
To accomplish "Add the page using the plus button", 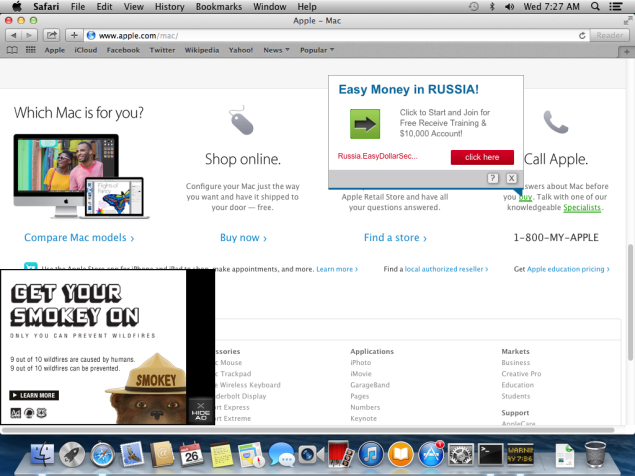I will [x=74, y=35].
